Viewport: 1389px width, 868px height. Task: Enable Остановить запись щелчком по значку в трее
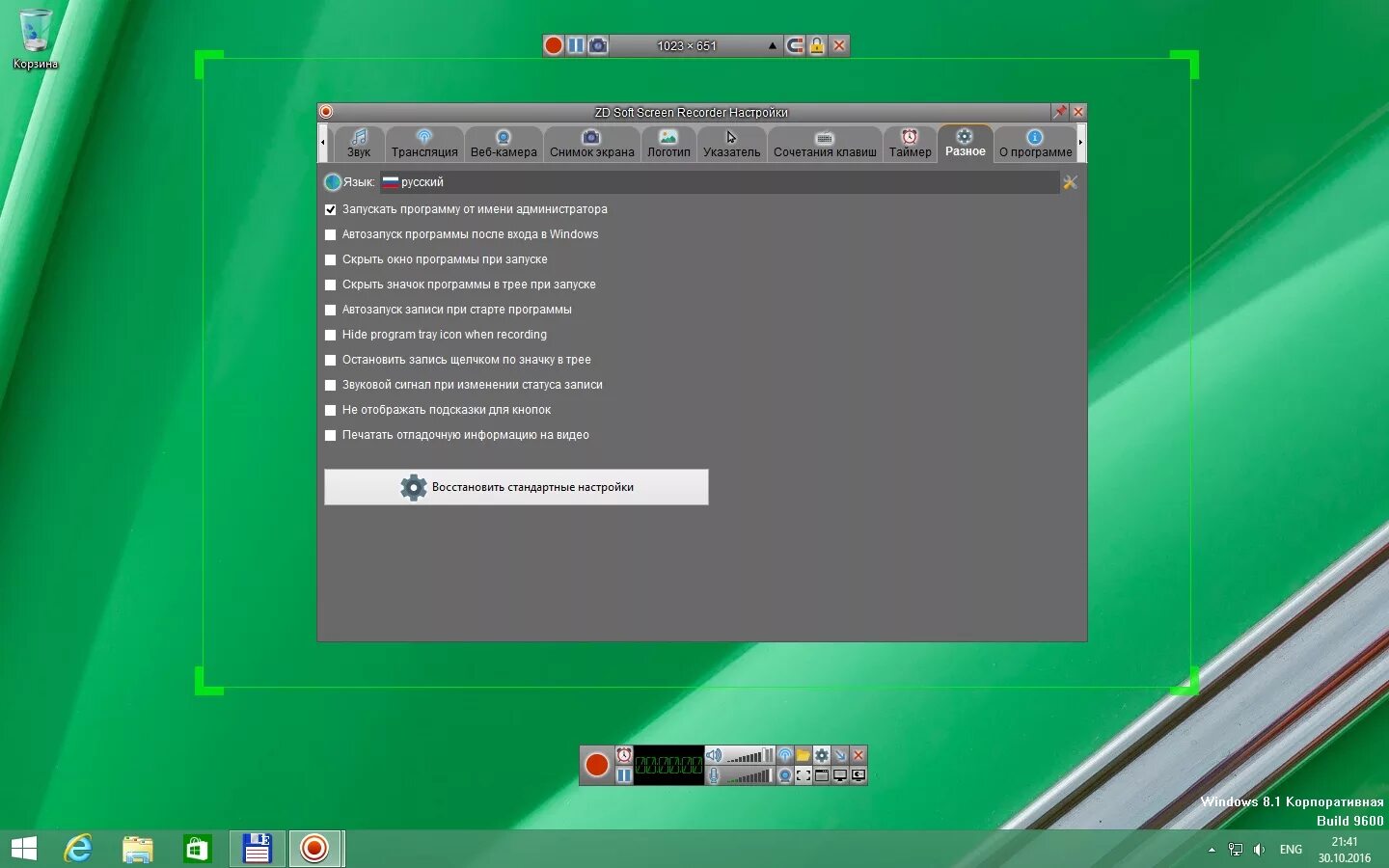click(330, 360)
